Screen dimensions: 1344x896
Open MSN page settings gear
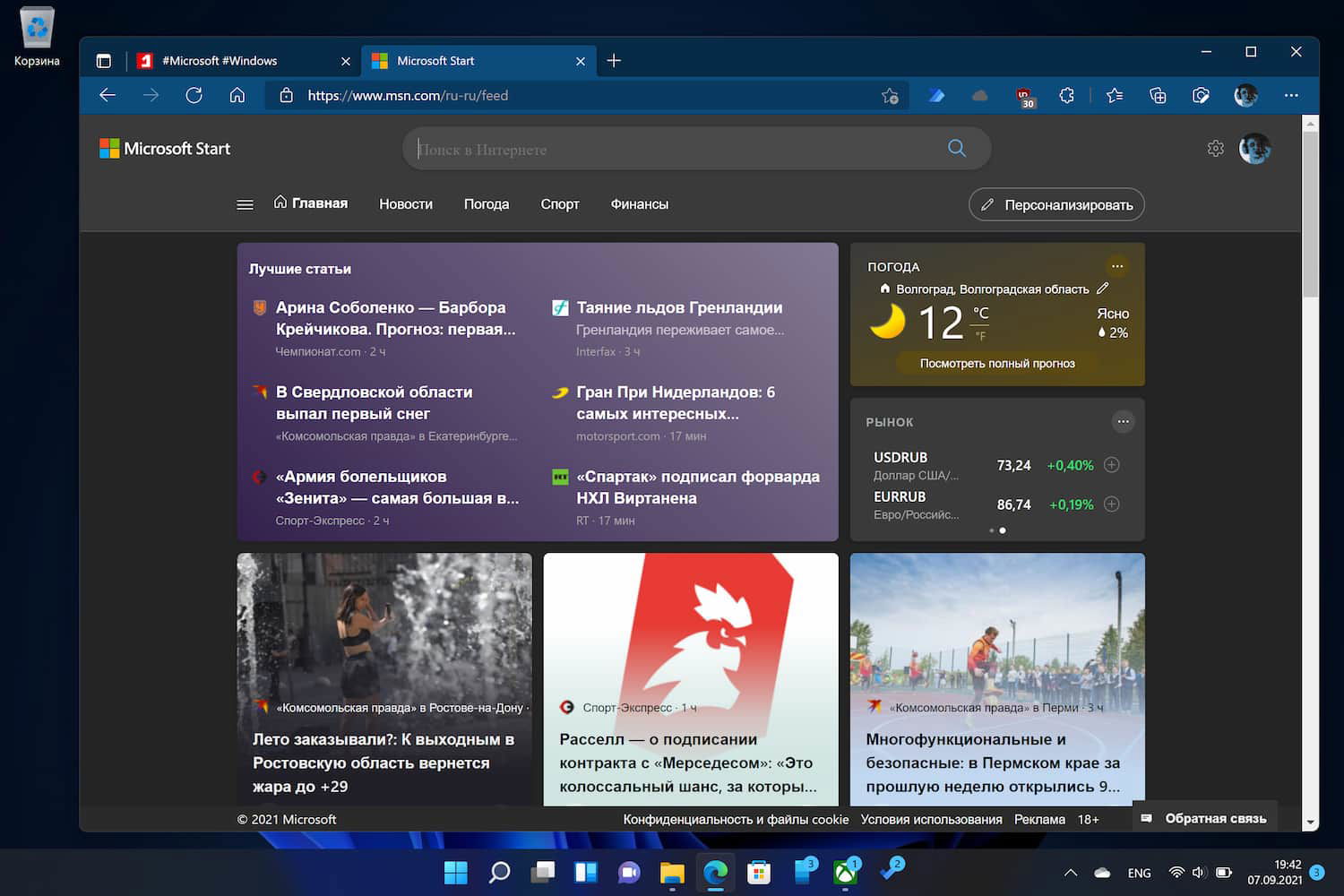click(1216, 149)
